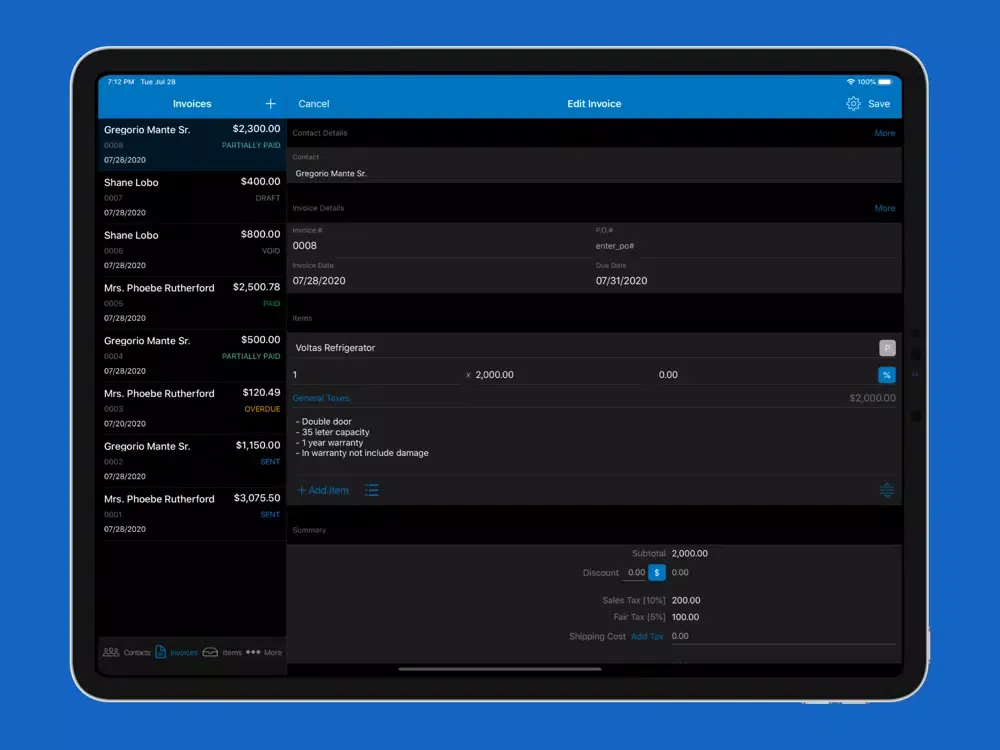Select Sales Tax [10%] row
The image size is (1000, 750).
(651, 600)
